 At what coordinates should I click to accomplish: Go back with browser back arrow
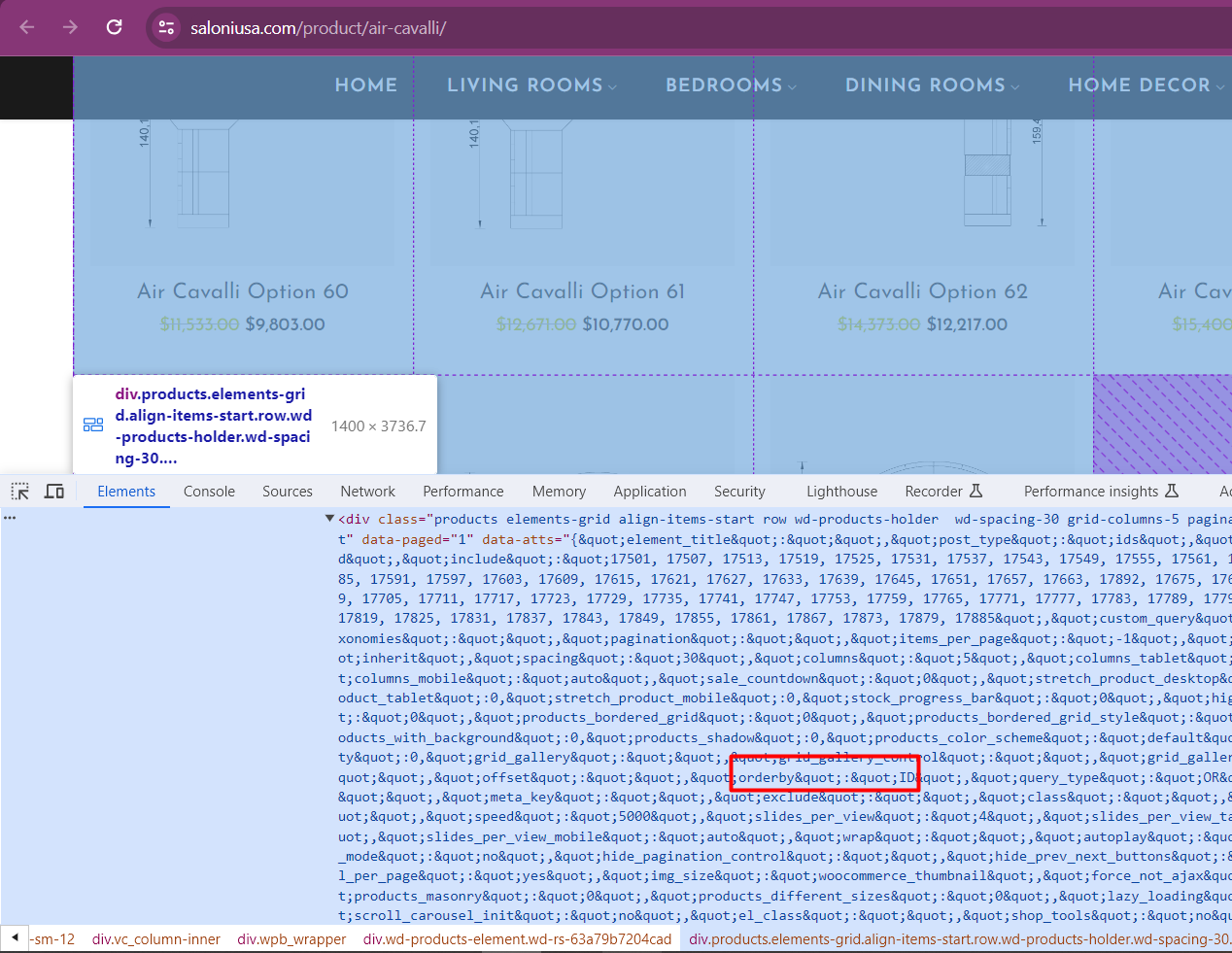pos(27,27)
